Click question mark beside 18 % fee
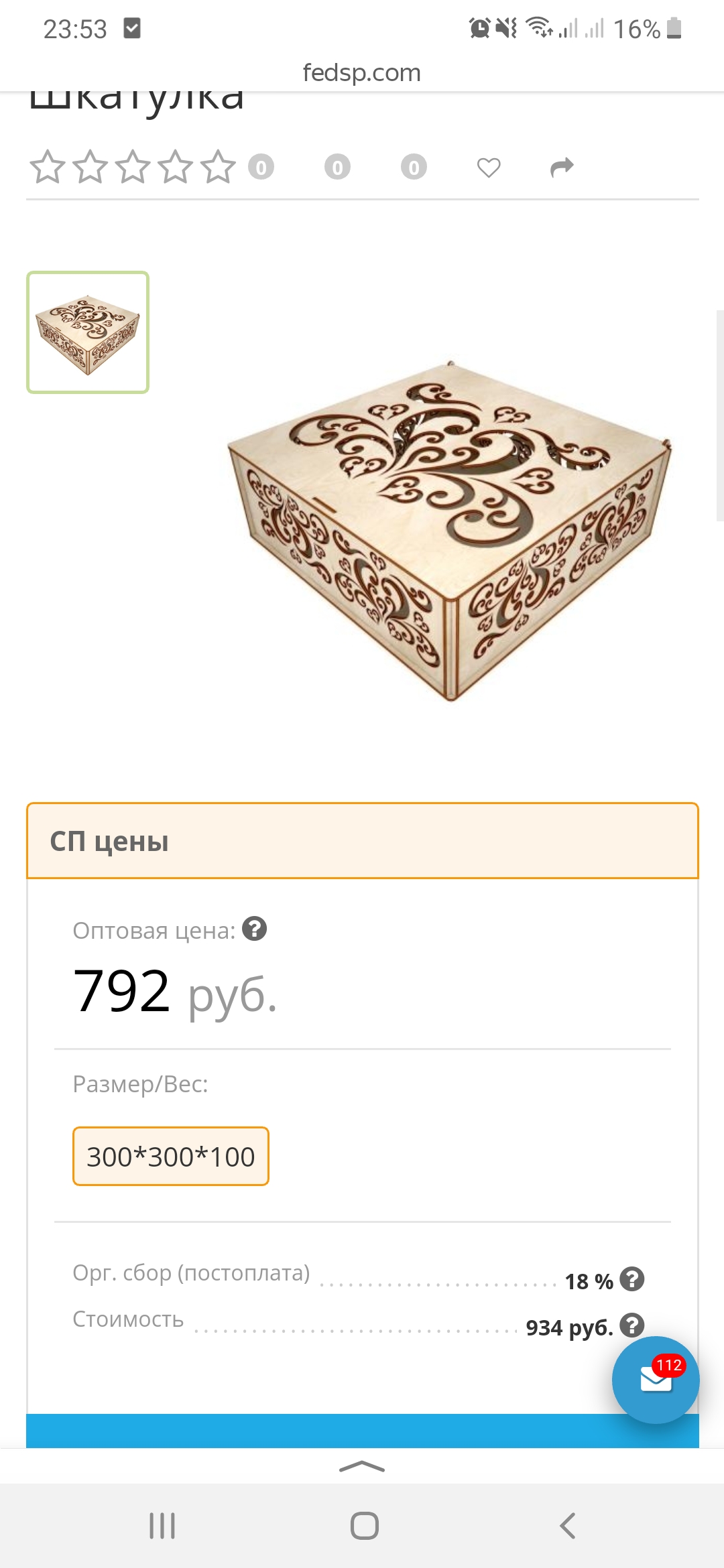 click(631, 1279)
